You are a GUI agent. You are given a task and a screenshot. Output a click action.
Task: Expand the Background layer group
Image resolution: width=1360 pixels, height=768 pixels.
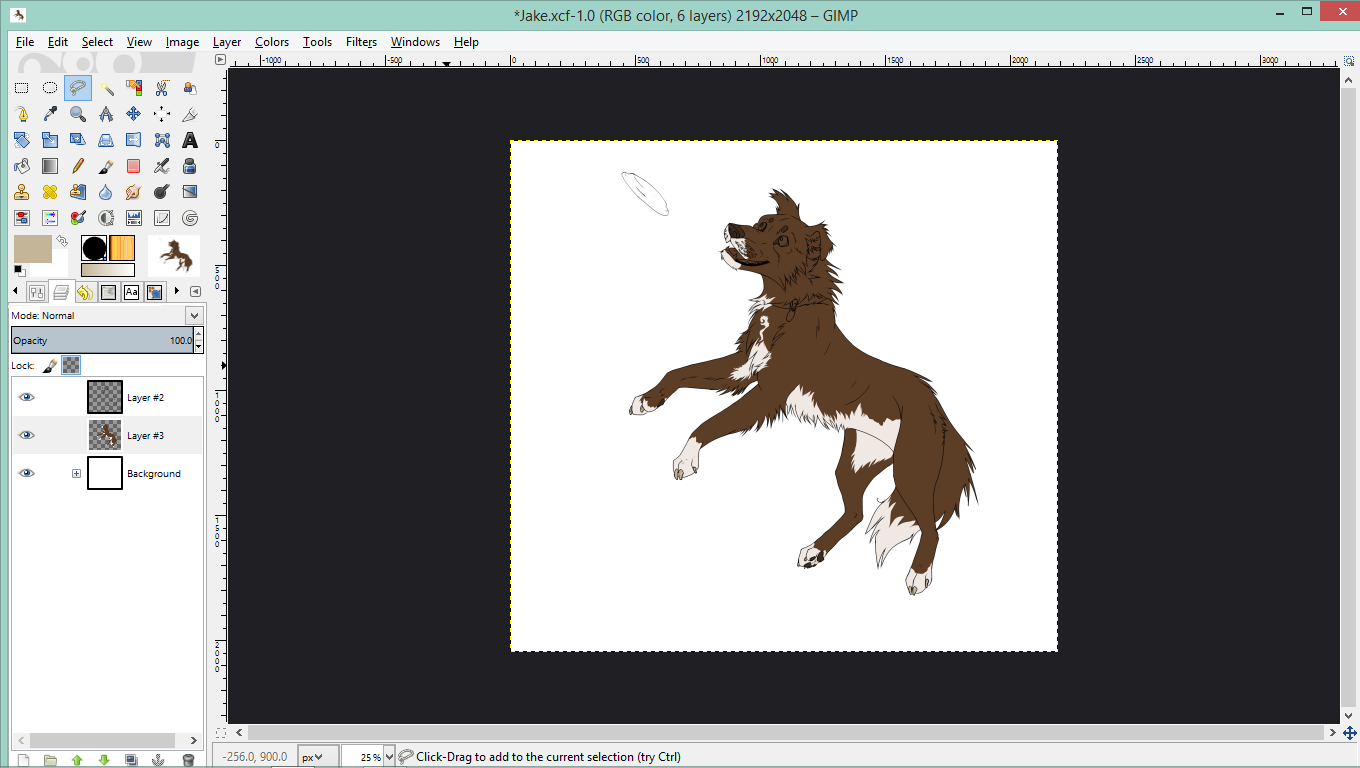coord(76,473)
